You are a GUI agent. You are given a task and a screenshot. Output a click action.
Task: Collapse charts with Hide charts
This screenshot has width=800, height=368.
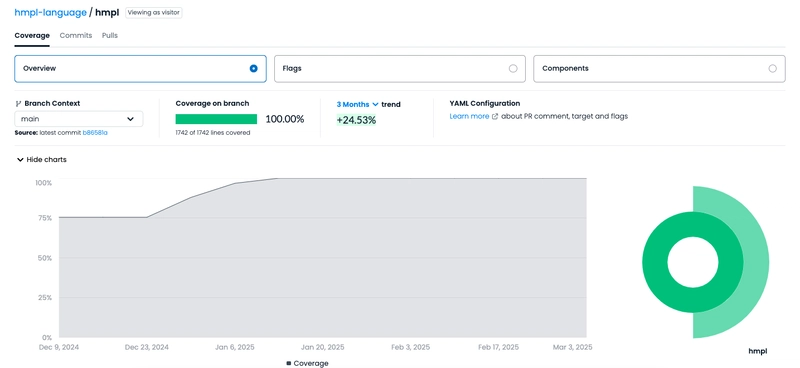(x=41, y=160)
